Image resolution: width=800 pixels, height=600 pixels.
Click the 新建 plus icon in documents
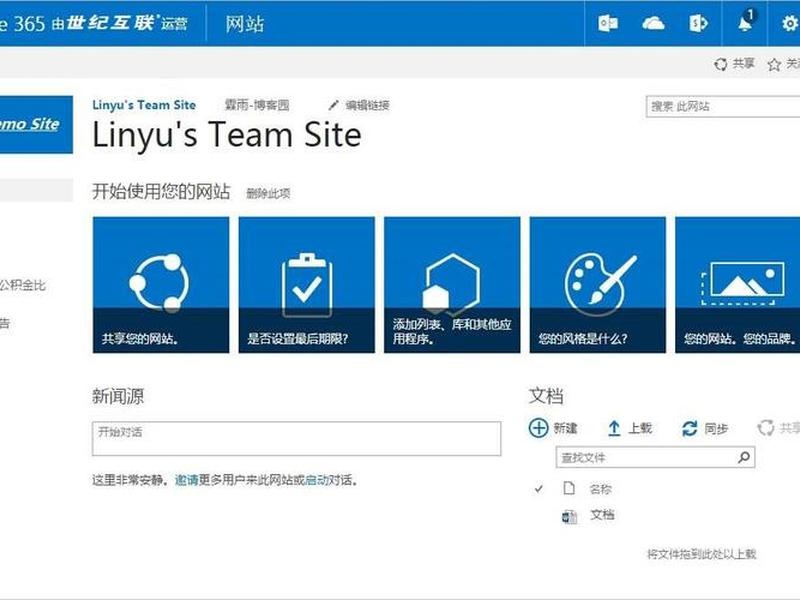coord(538,428)
